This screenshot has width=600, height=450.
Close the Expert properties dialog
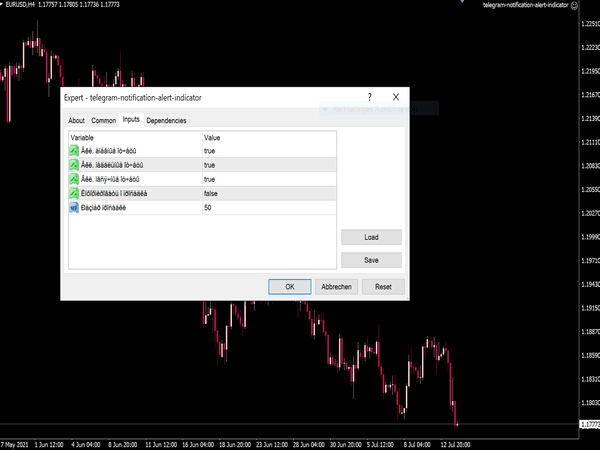[x=396, y=97]
